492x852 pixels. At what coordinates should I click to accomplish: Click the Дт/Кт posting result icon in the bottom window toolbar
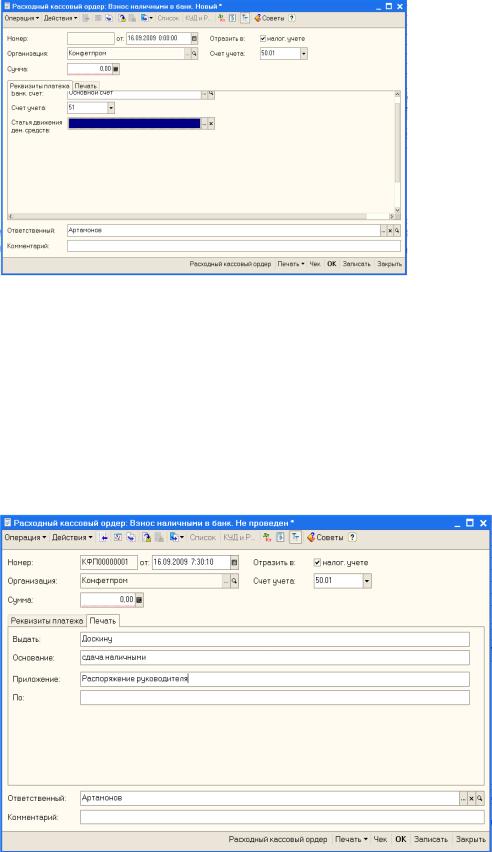267,537
